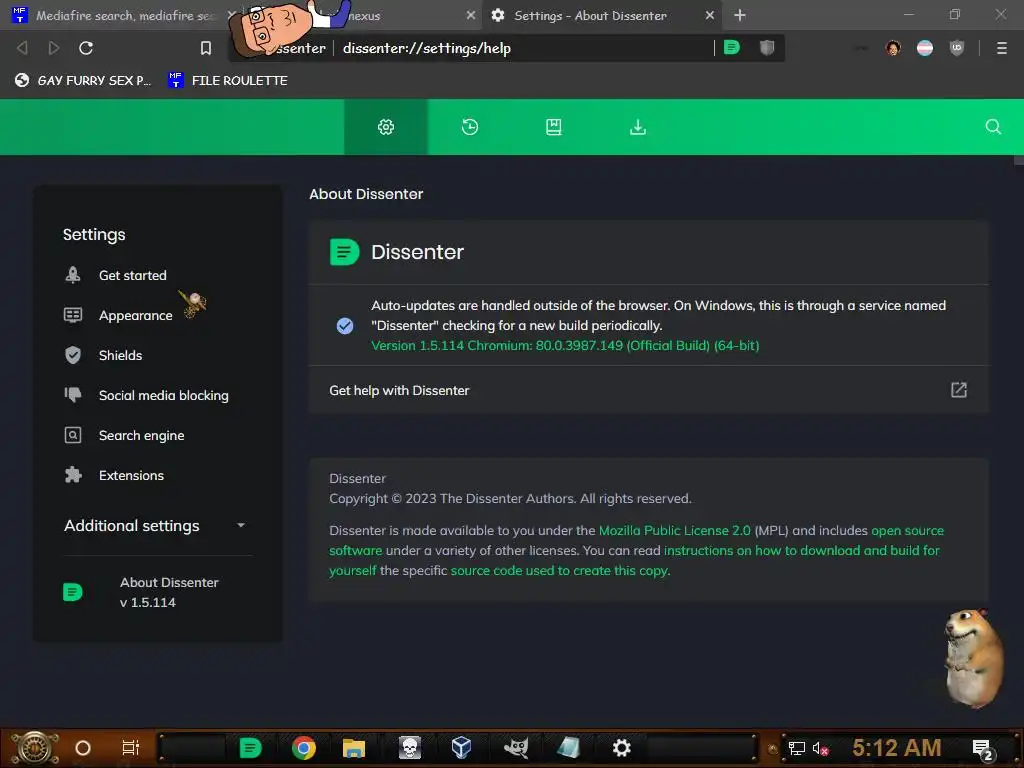
Task: Click the network icon in system tray
Action: coord(797,748)
